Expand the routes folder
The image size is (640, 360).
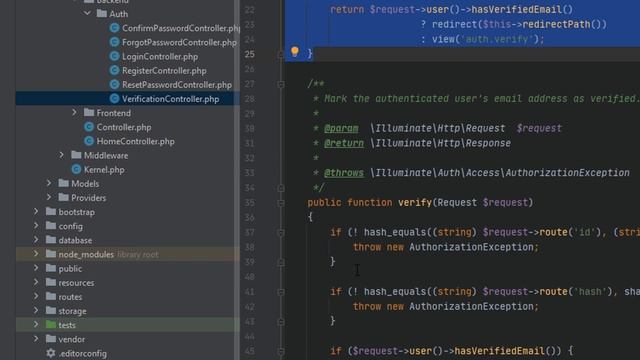[x=36, y=296]
